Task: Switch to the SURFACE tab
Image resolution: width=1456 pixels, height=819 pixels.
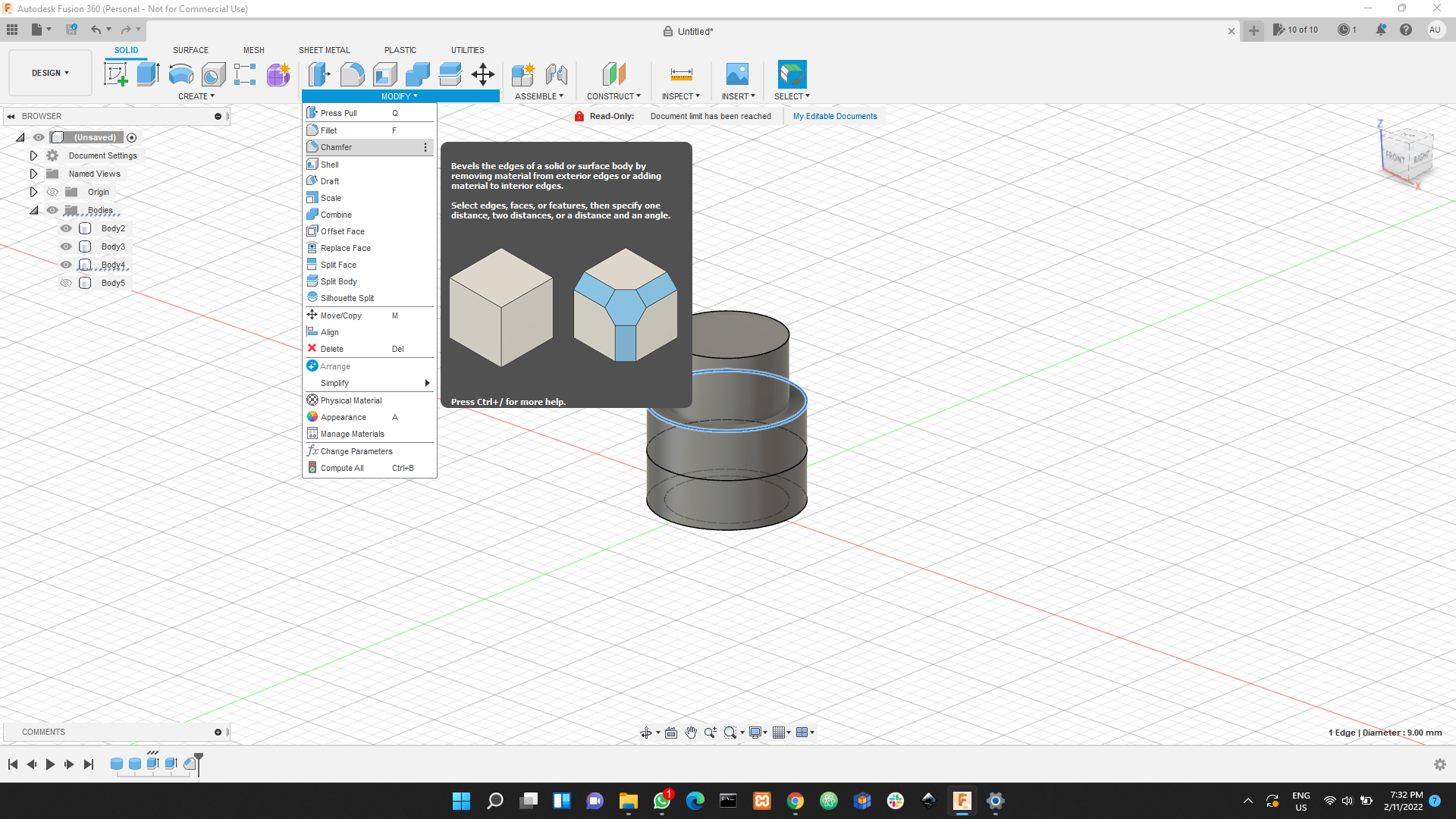Action: [190, 50]
